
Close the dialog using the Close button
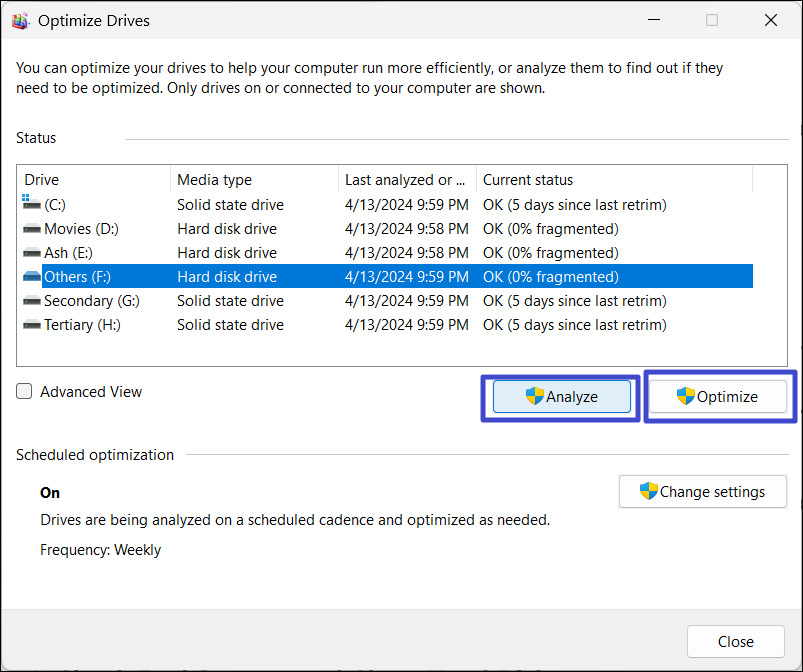[x=735, y=641]
